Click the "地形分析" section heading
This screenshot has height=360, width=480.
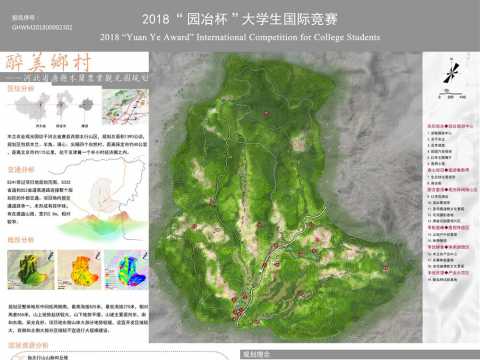[x=21, y=240]
